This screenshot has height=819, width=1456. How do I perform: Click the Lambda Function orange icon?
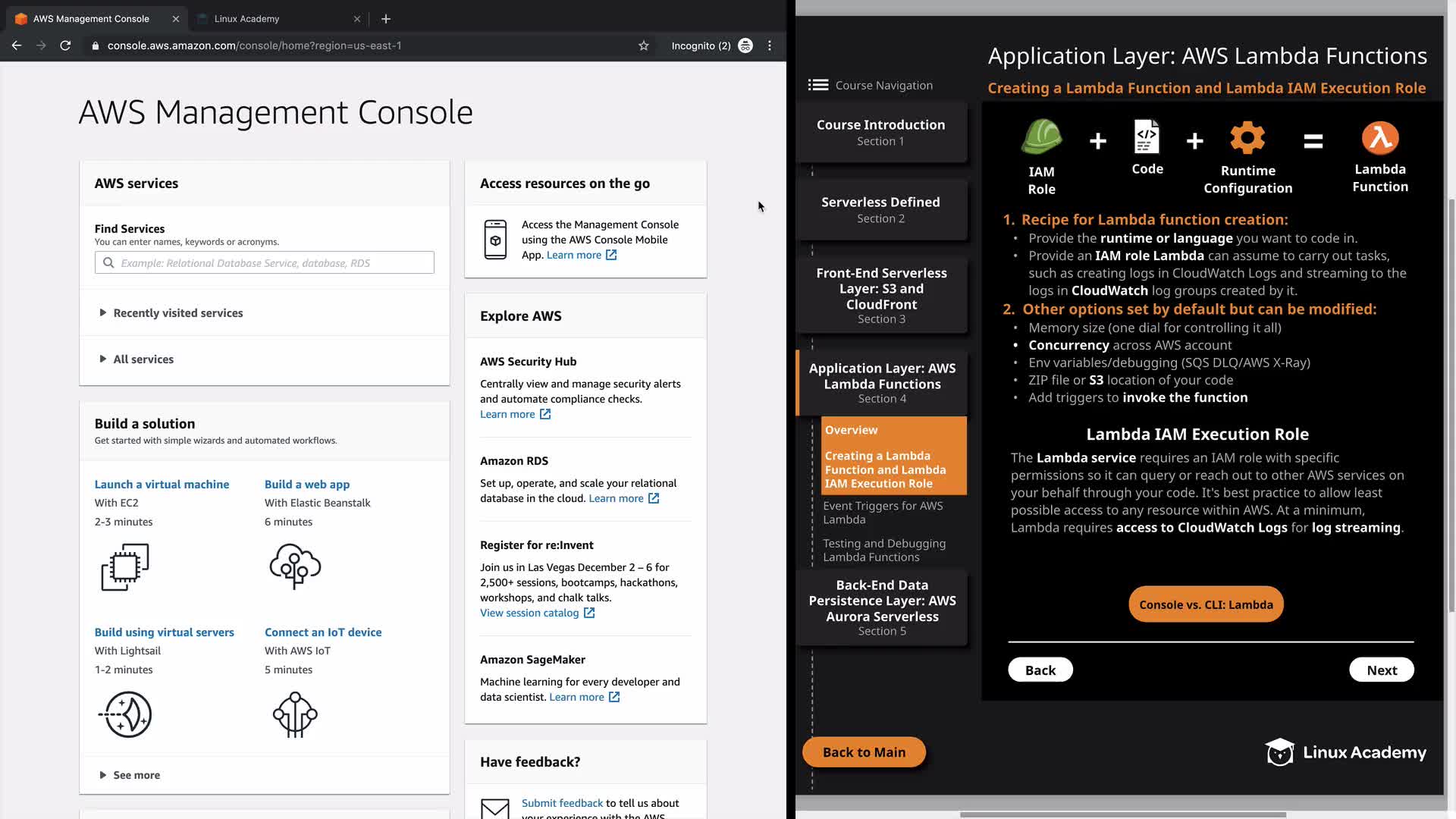1379,139
